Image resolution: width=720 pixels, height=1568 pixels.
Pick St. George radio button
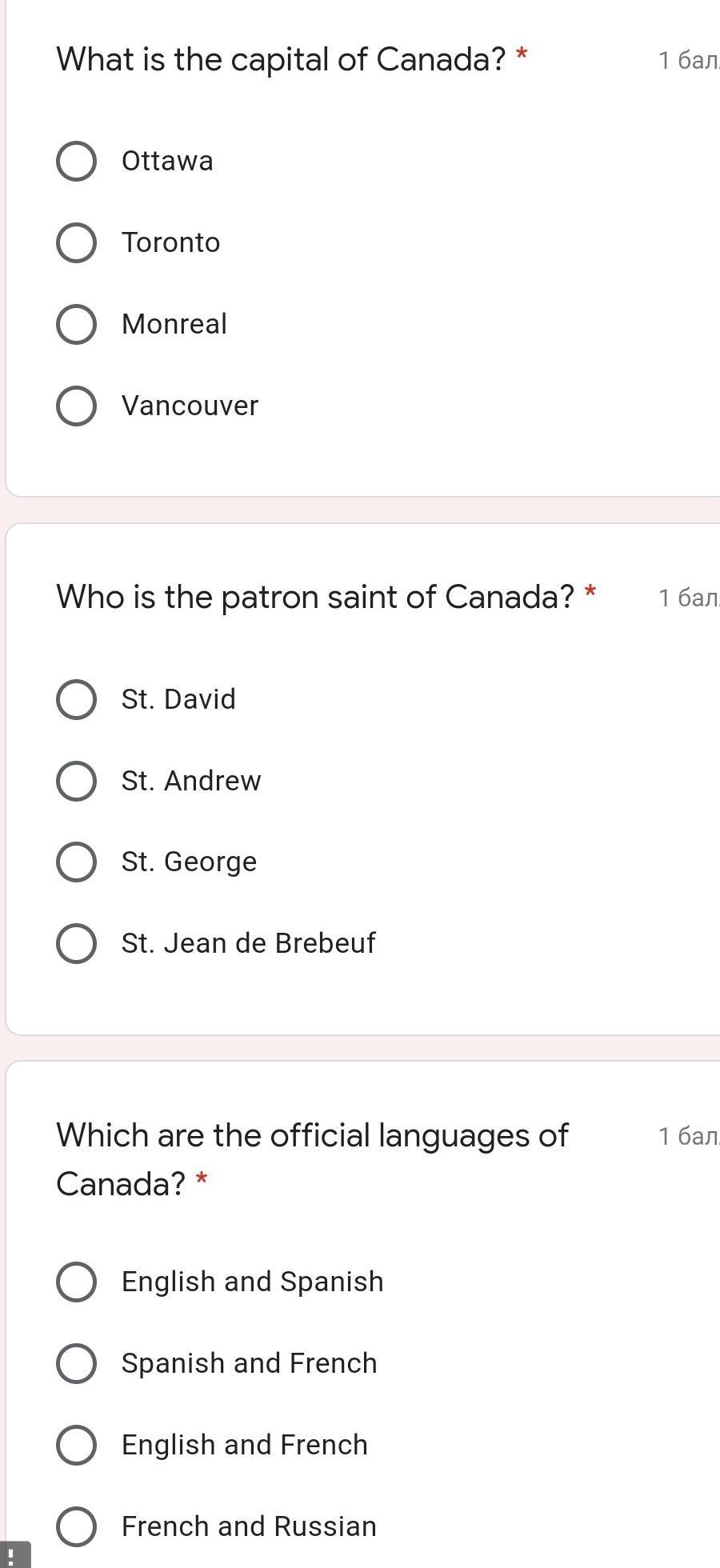(77, 862)
